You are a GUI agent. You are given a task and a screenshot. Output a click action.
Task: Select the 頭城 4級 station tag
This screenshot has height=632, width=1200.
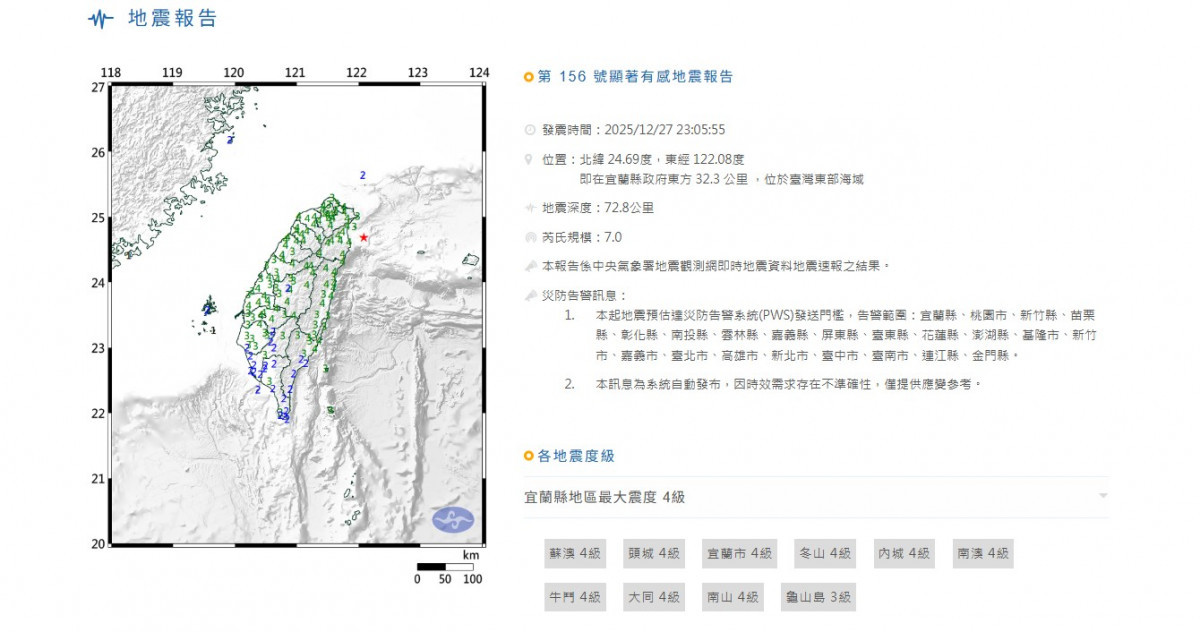click(x=654, y=553)
